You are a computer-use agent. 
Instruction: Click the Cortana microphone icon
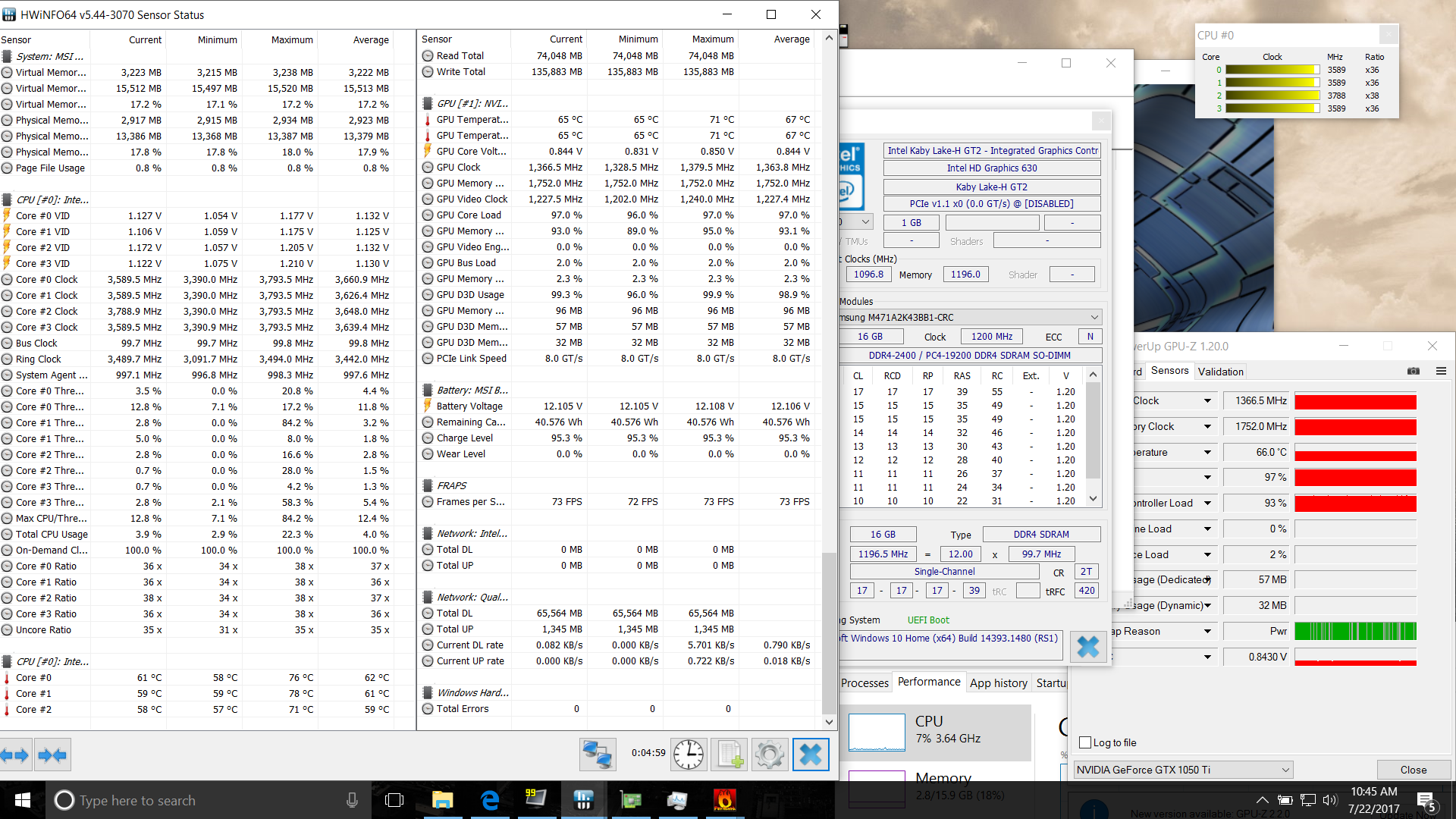[x=352, y=800]
